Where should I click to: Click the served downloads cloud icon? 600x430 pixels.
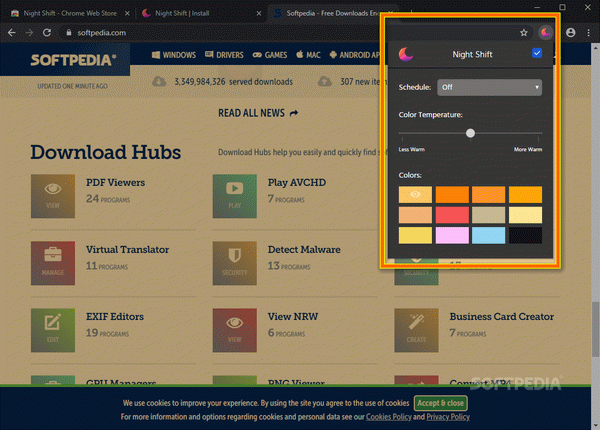click(x=159, y=81)
